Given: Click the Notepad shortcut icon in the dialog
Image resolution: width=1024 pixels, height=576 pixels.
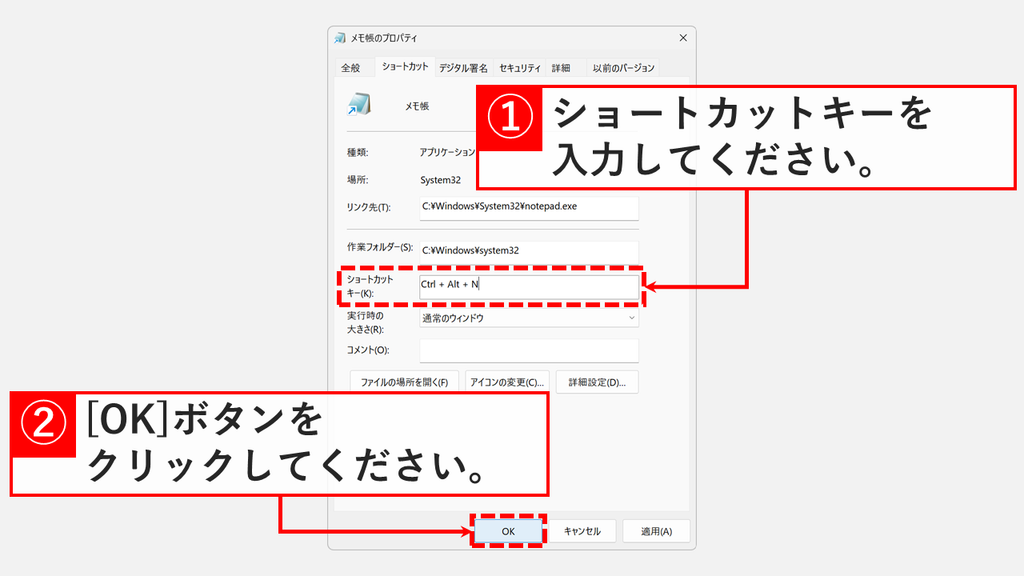Looking at the screenshot, I should (x=359, y=104).
